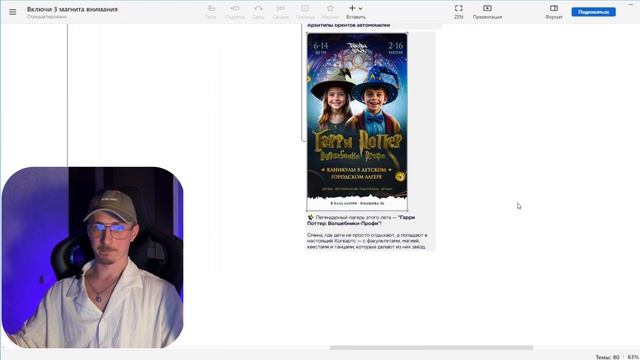Add a Подтема subtopic
Image resolution: width=640 pixels, height=360 pixels.
pyautogui.click(x=235, y=12)
